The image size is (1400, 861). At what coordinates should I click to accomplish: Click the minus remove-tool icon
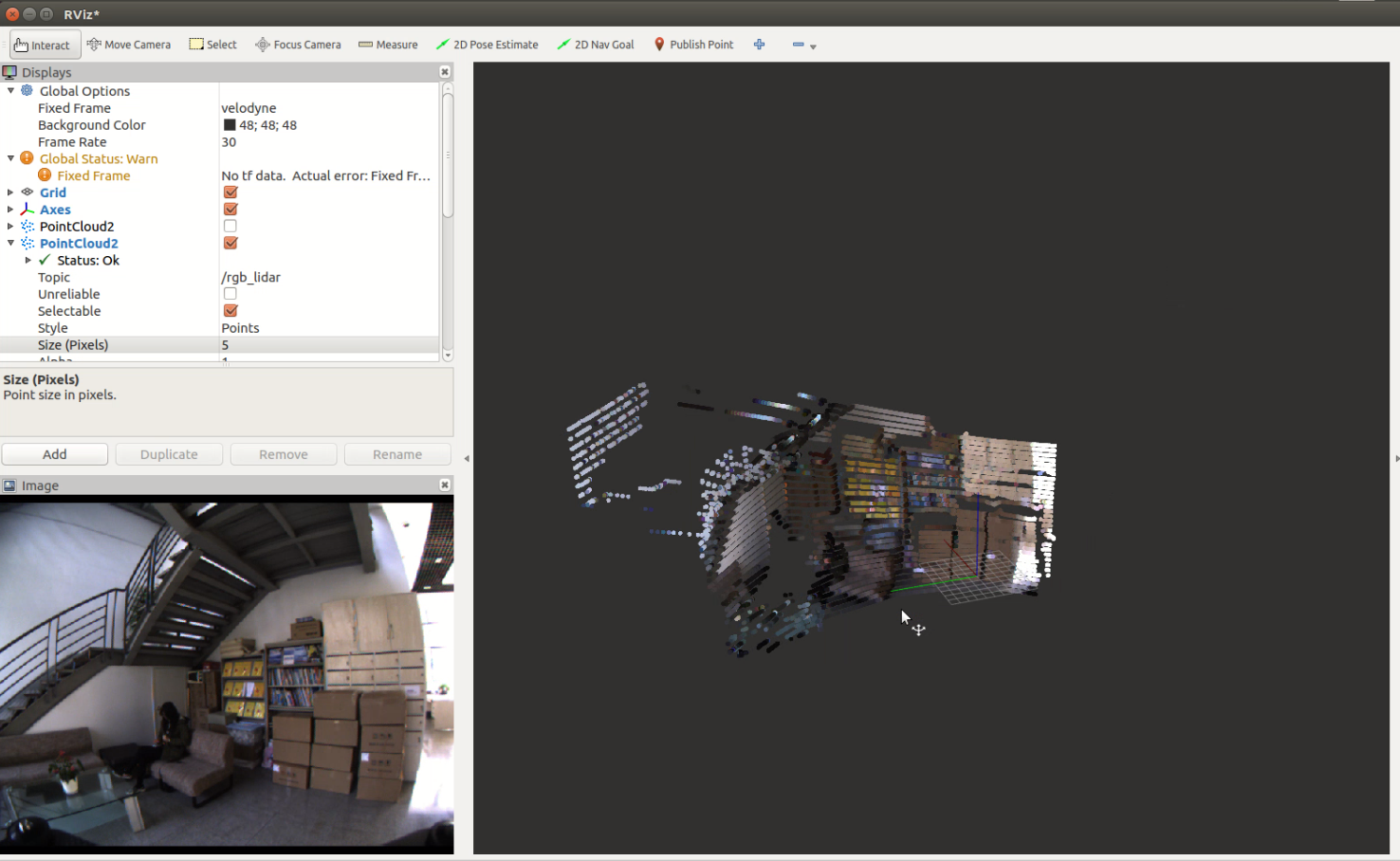798,45
